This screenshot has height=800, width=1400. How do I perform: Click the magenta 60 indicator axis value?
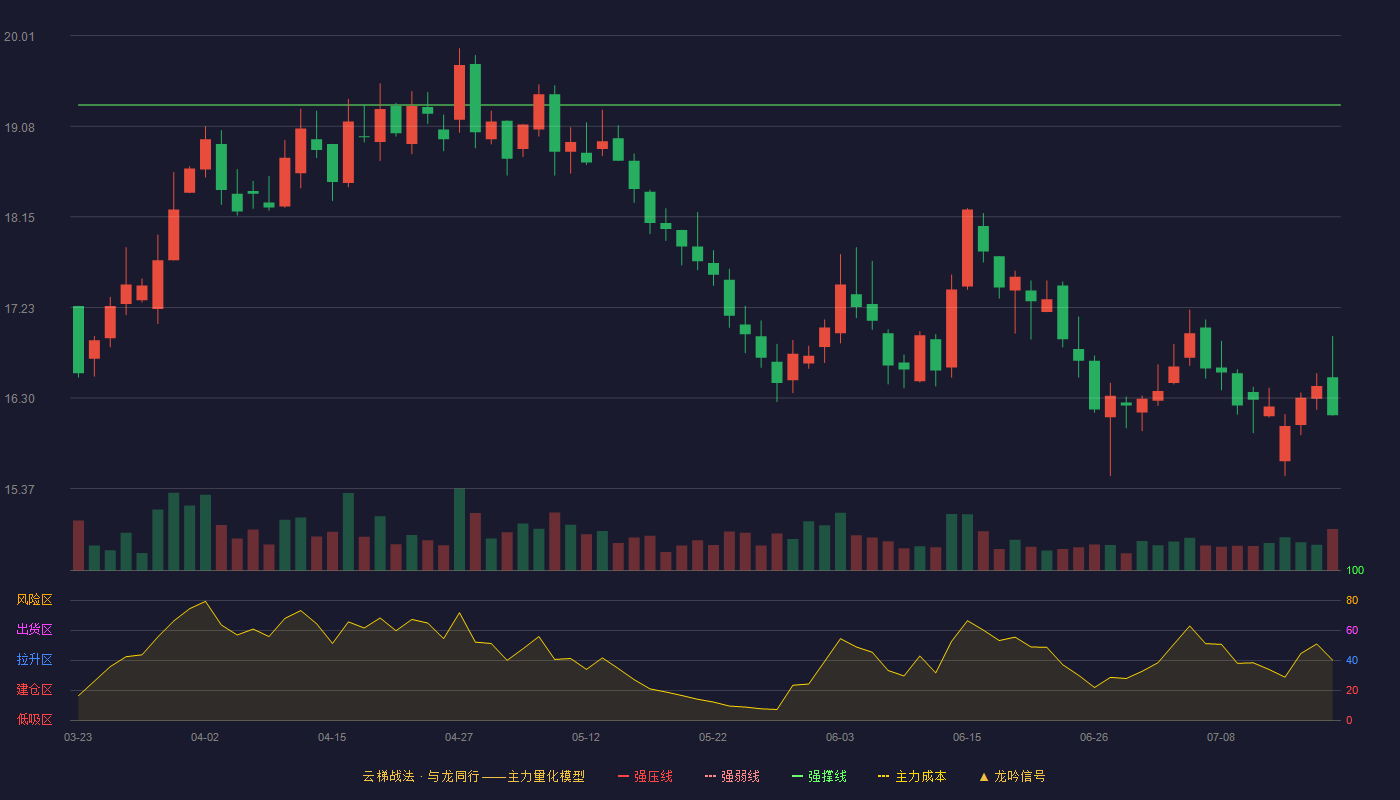[1352, 630]
